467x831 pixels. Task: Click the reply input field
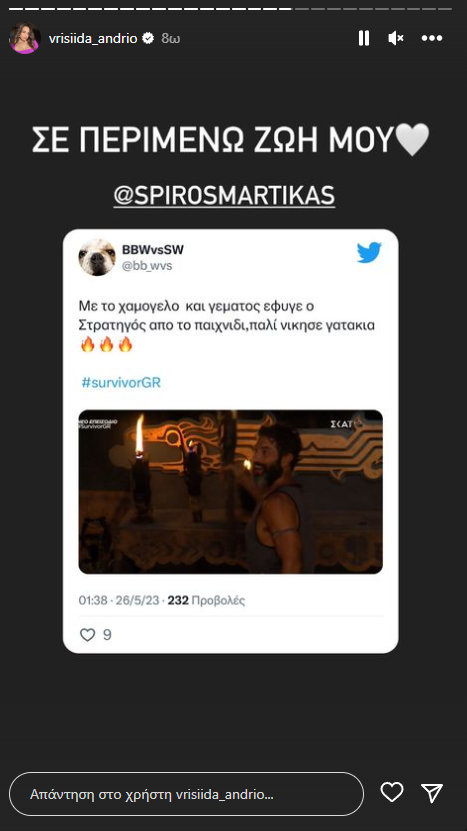187,794
